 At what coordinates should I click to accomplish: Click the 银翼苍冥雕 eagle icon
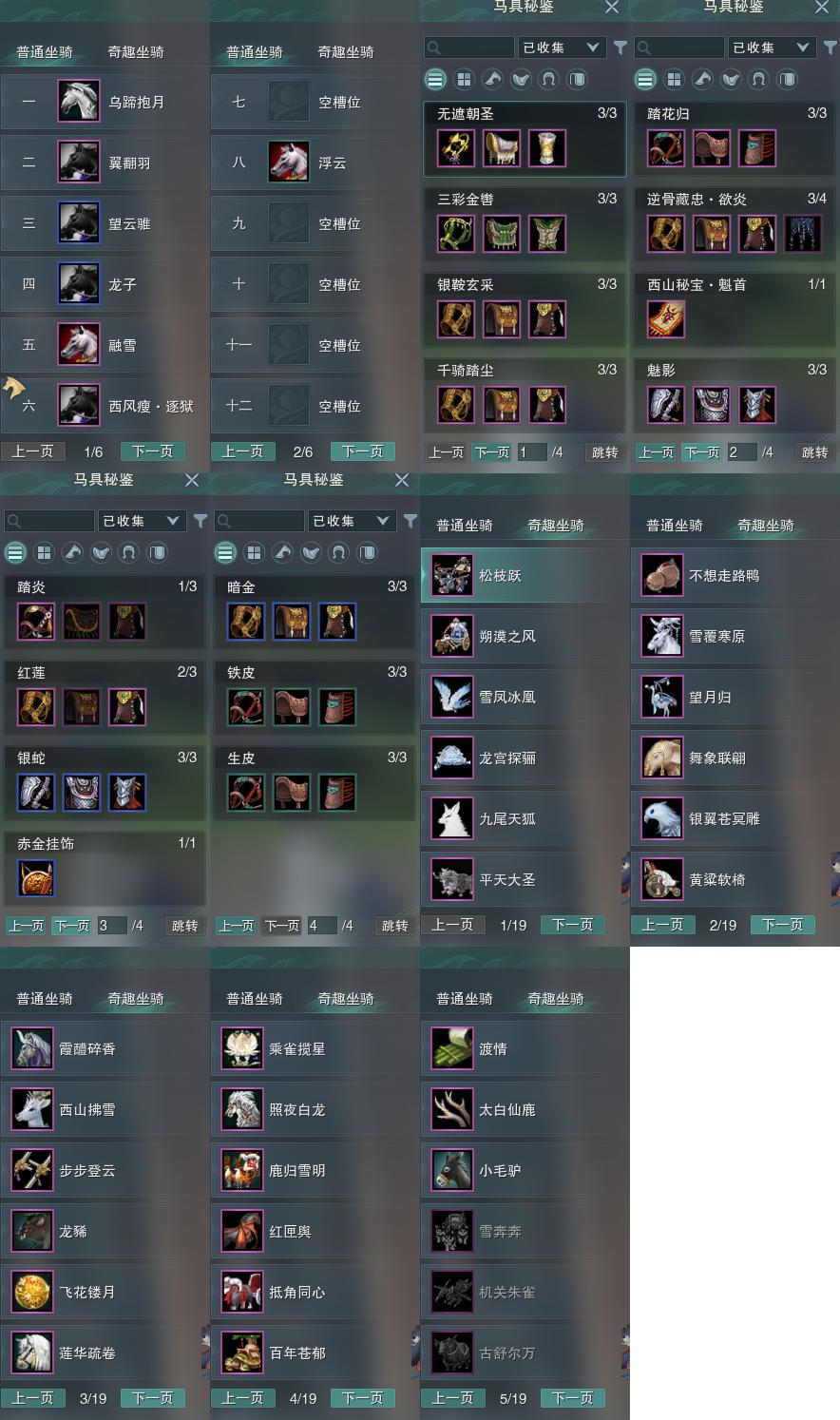(662, 818)
